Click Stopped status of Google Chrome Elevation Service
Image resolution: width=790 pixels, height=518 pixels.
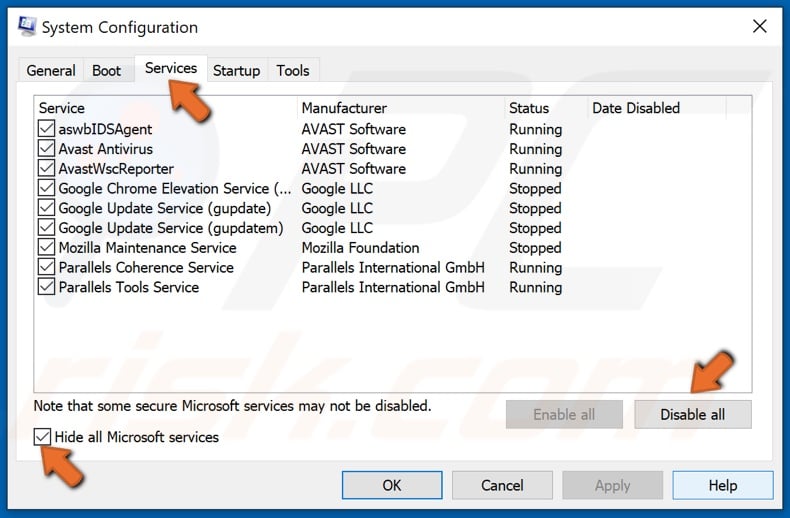(x=535, y=188)
